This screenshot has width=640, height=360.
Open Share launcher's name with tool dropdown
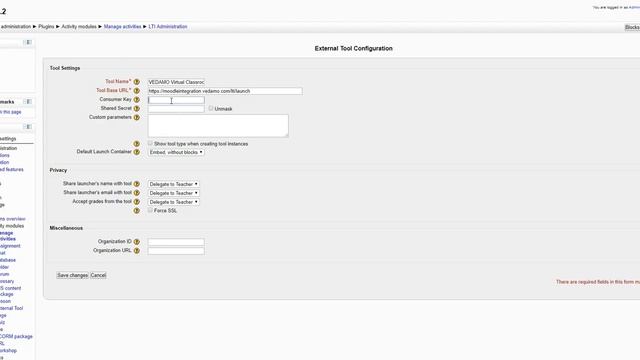[173, 184]
